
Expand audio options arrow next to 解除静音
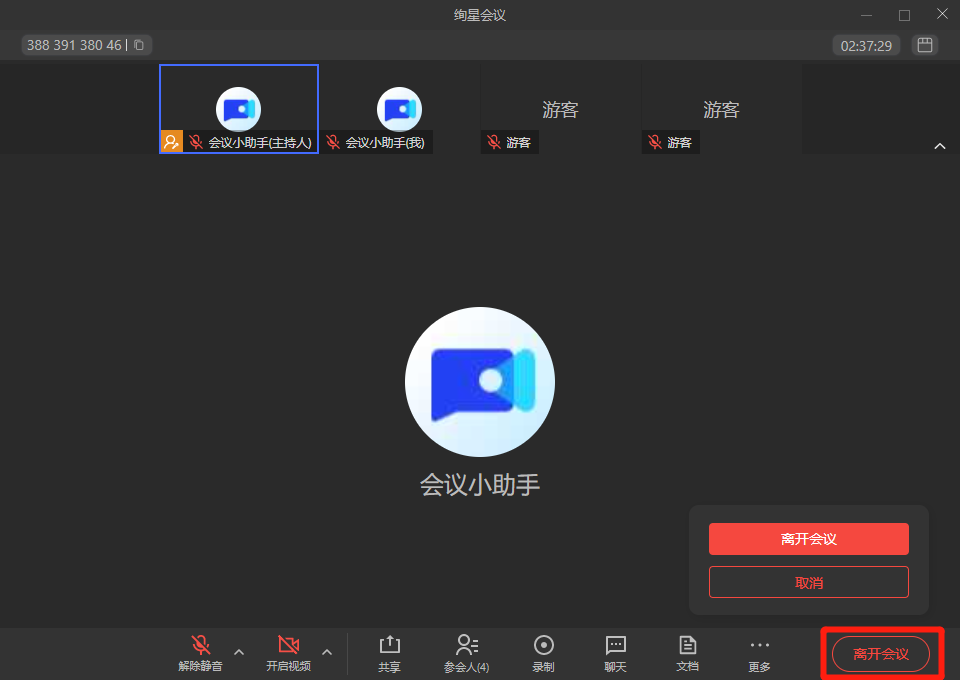tap(239, 652)
